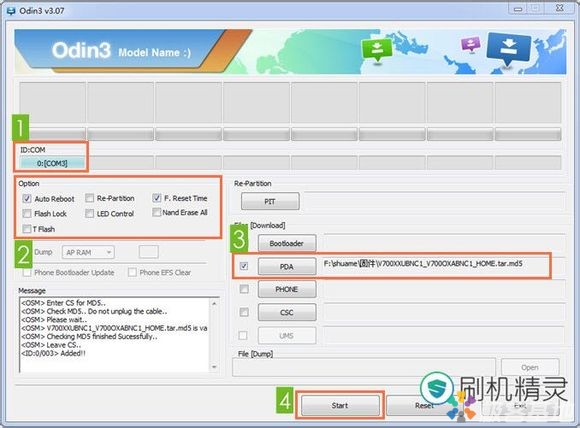Image resolution: width=580 pixels, height=428 pixels.
Task: Click the PDA firmware file path field
Action: (435, 266)
